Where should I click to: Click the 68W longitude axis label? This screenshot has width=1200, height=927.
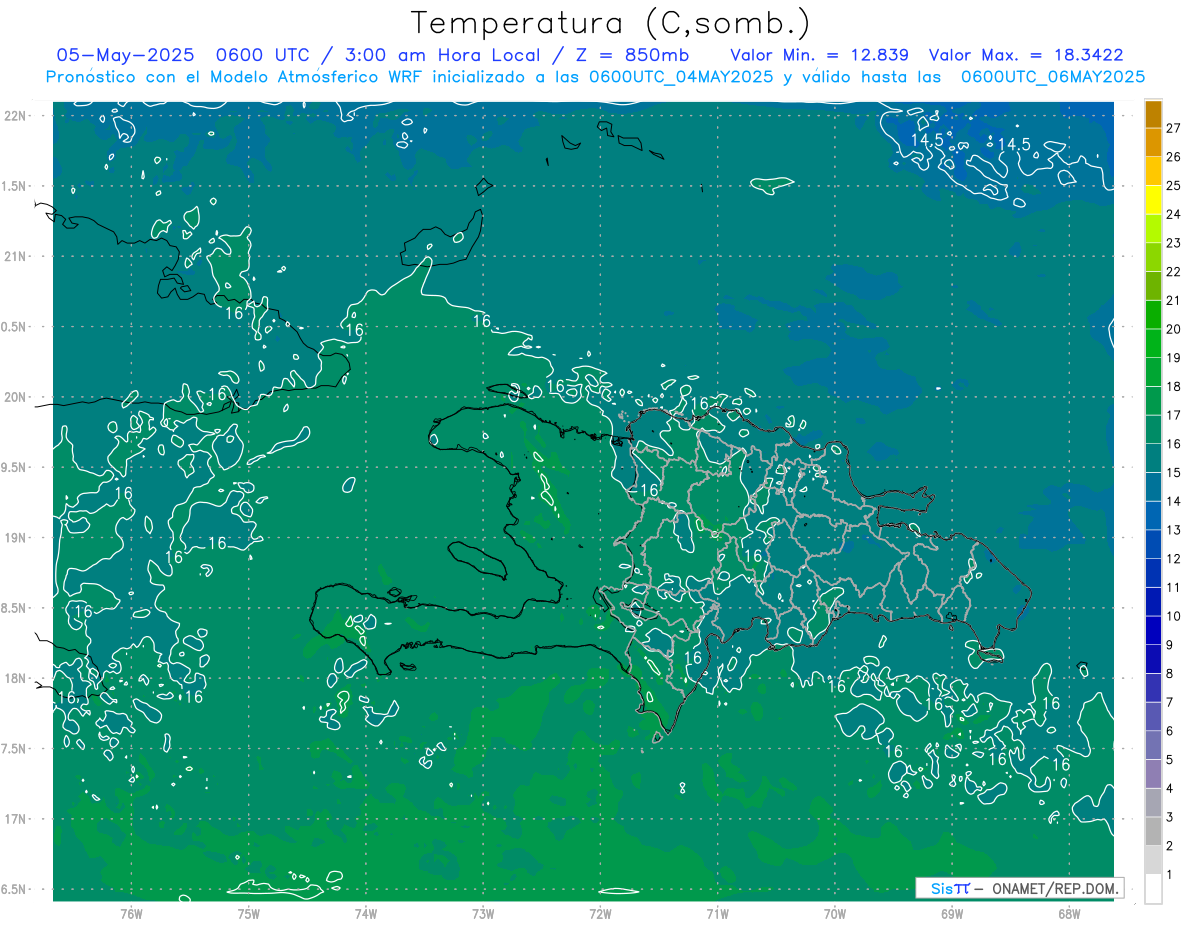tap(1069, 914)
